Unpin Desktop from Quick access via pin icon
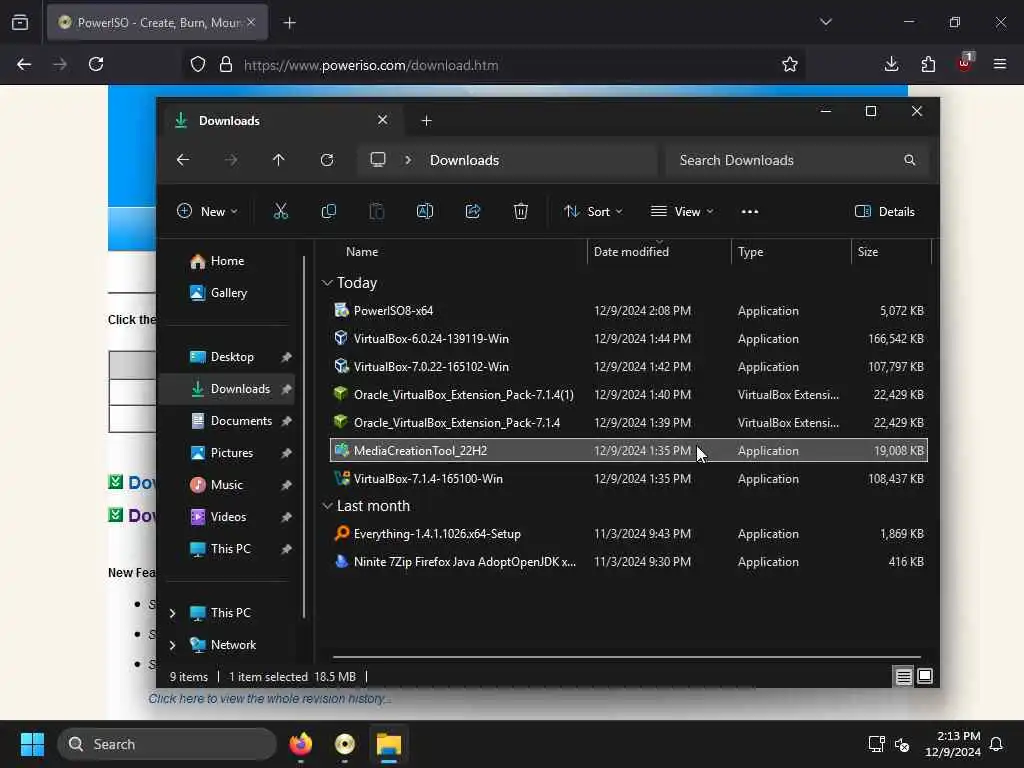This screenshot has width=1024, height=768. [286, 357]
